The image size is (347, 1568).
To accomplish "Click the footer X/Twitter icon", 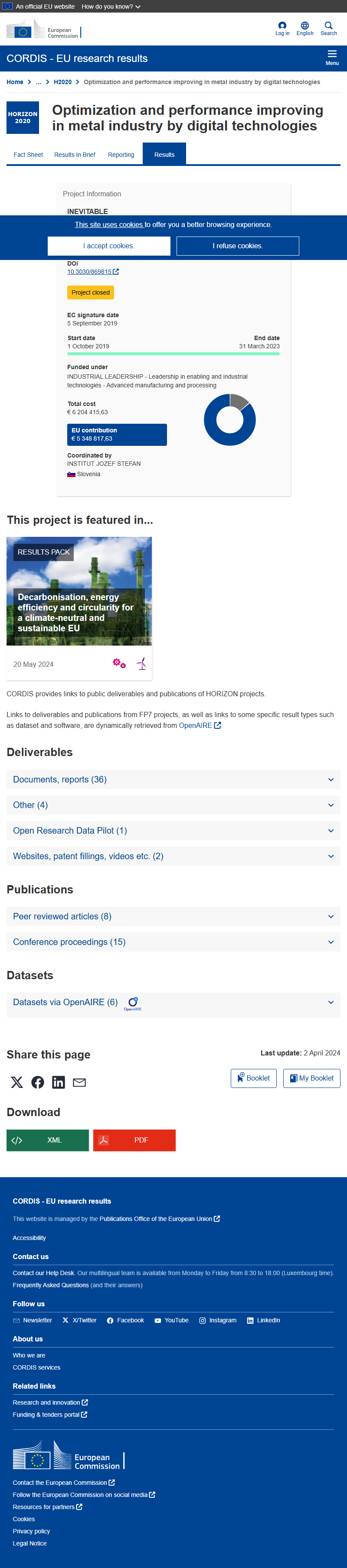I will click(65, 1320).
